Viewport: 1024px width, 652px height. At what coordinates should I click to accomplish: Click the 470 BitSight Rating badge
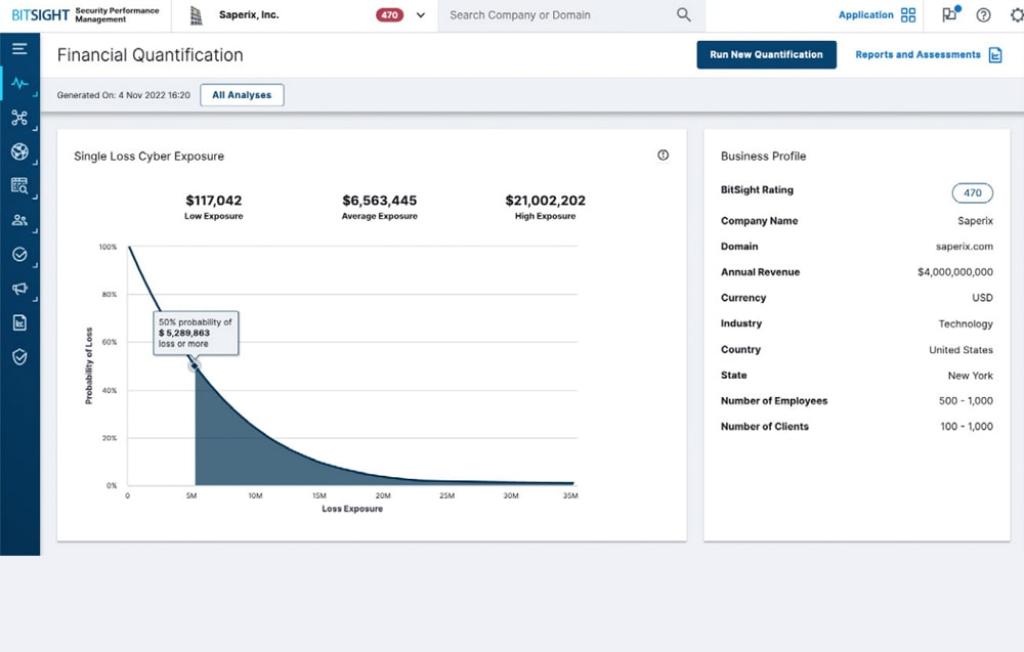coord(972,193)
